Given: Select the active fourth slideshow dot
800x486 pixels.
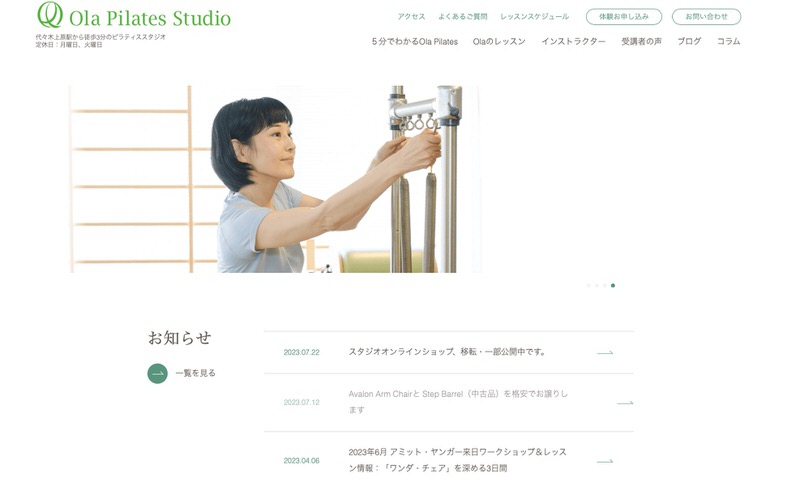Looking at the screenshot, I should (613, 286).
